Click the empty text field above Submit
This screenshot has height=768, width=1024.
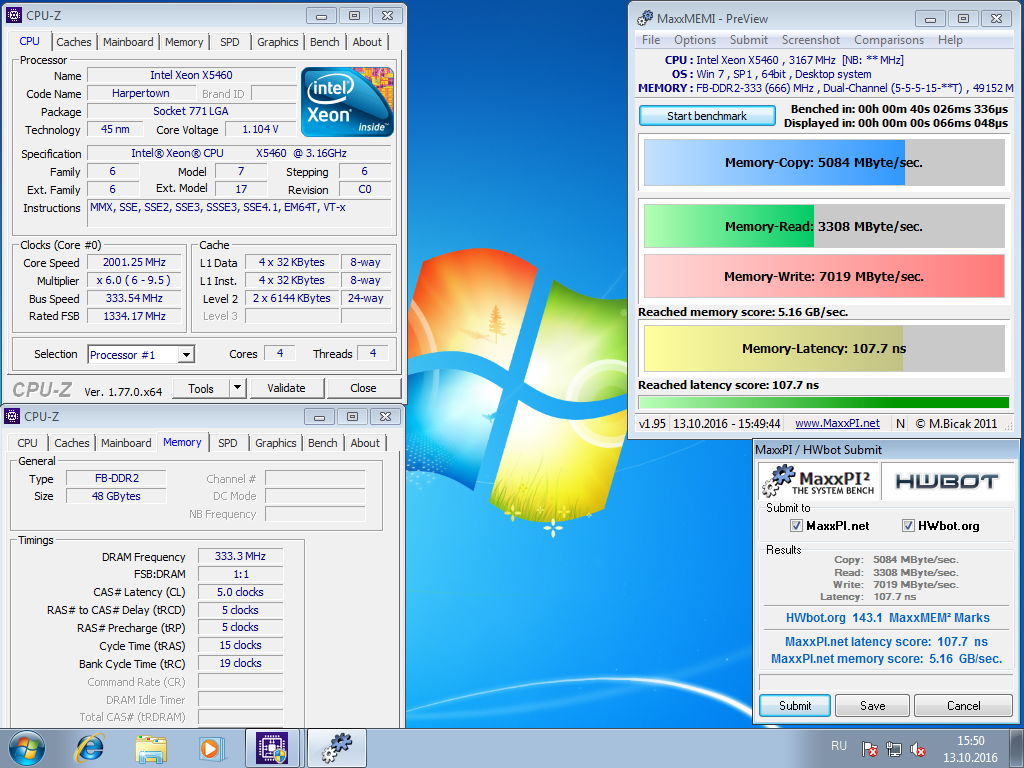click(x=886, y=682)
